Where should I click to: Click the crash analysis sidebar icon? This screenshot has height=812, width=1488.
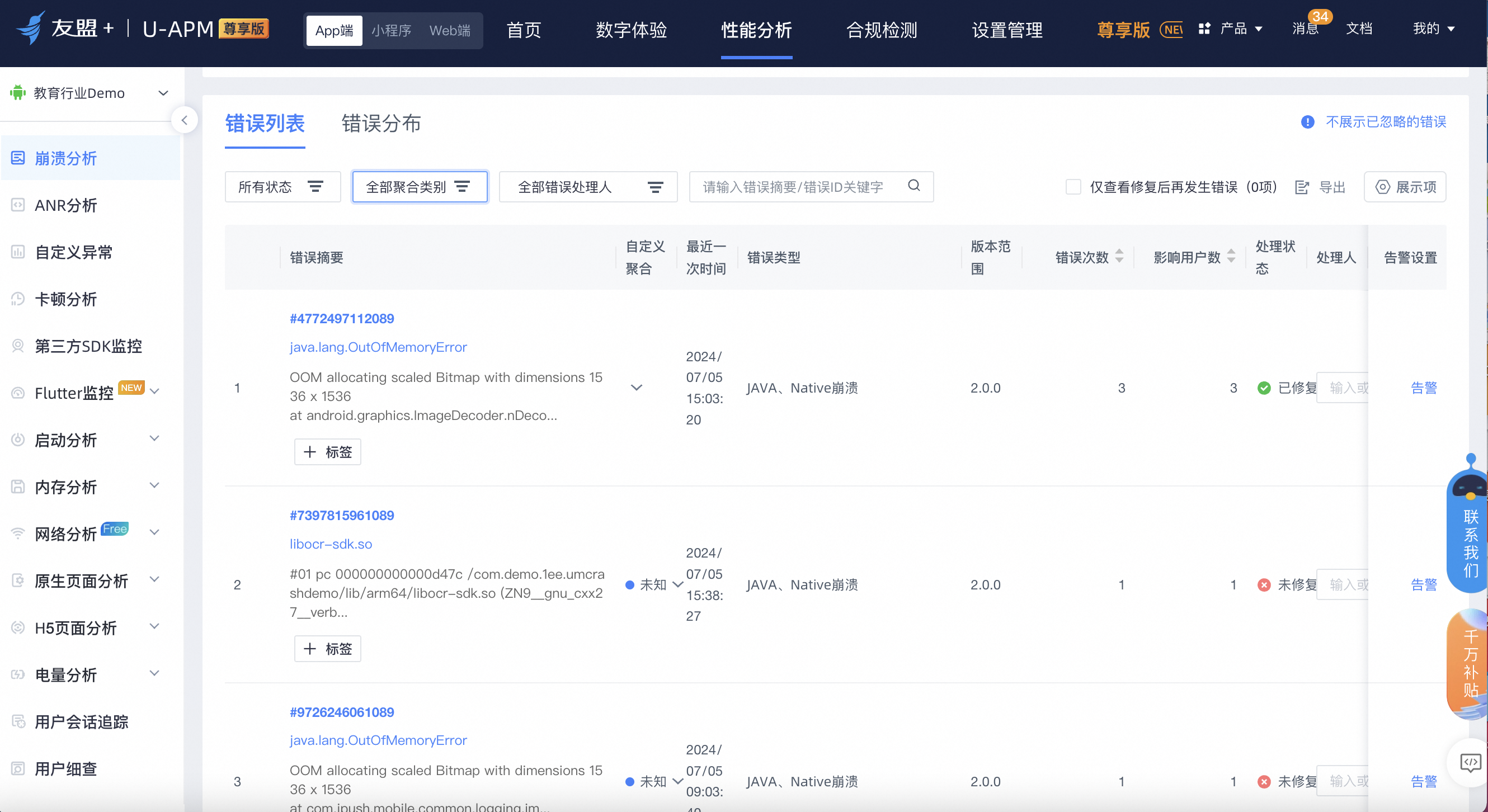pos(18,158)
